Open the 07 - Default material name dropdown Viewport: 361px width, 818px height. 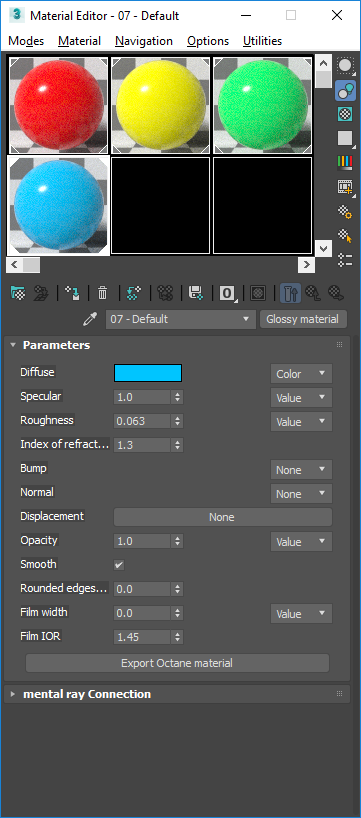(x=180, y=319)
